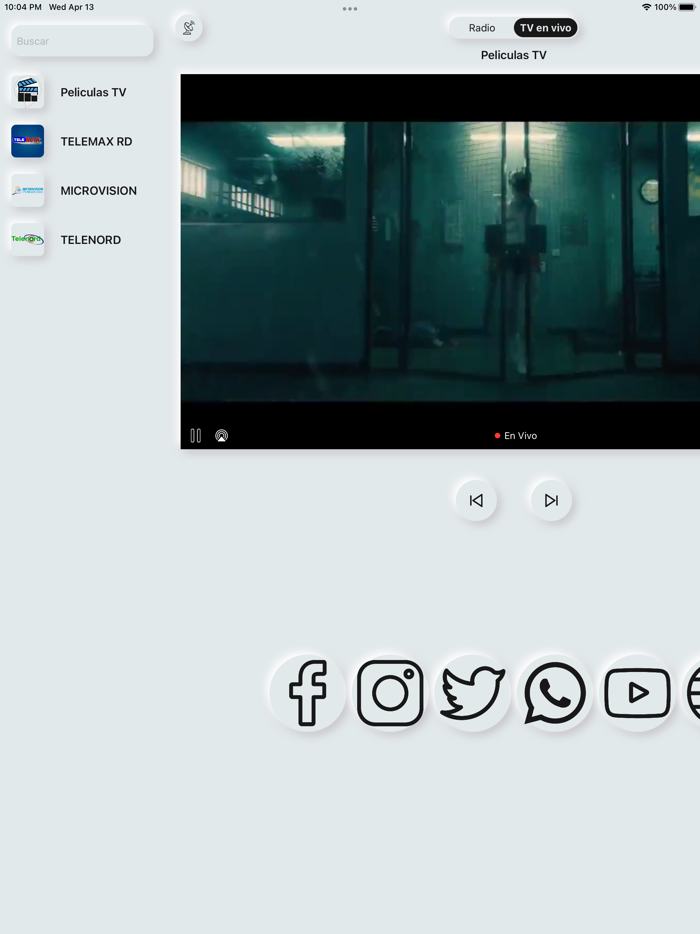Tap the 10:04 PM clock in status bar

(23, 7)
